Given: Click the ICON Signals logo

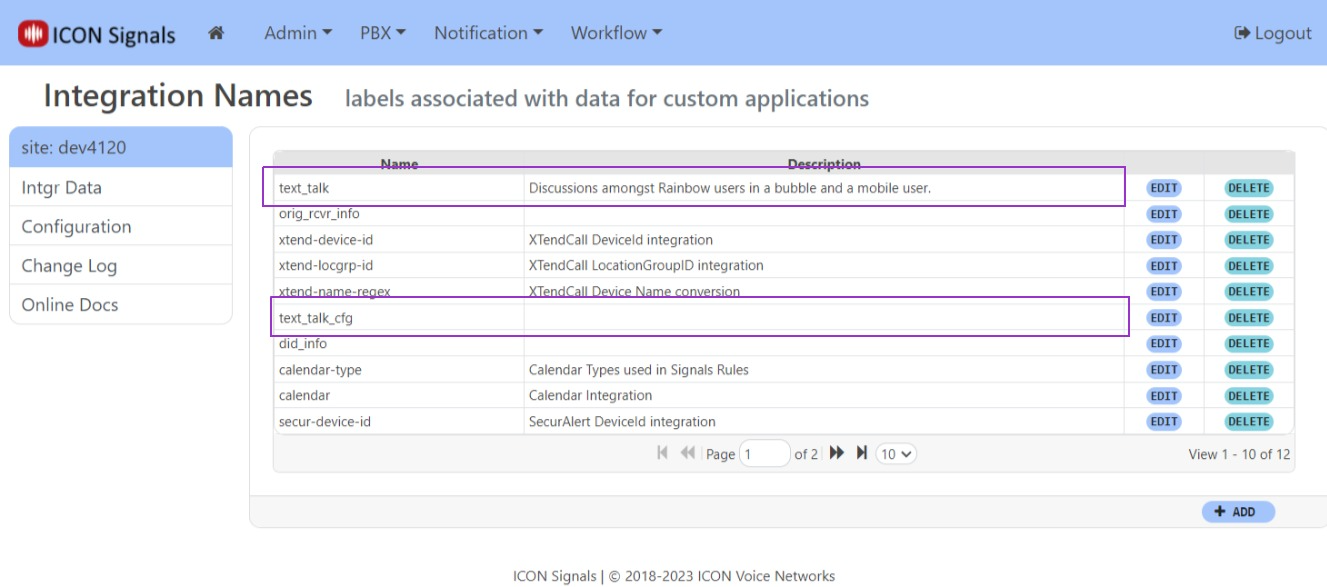Looking at the screenshot, I should (97, 34).
